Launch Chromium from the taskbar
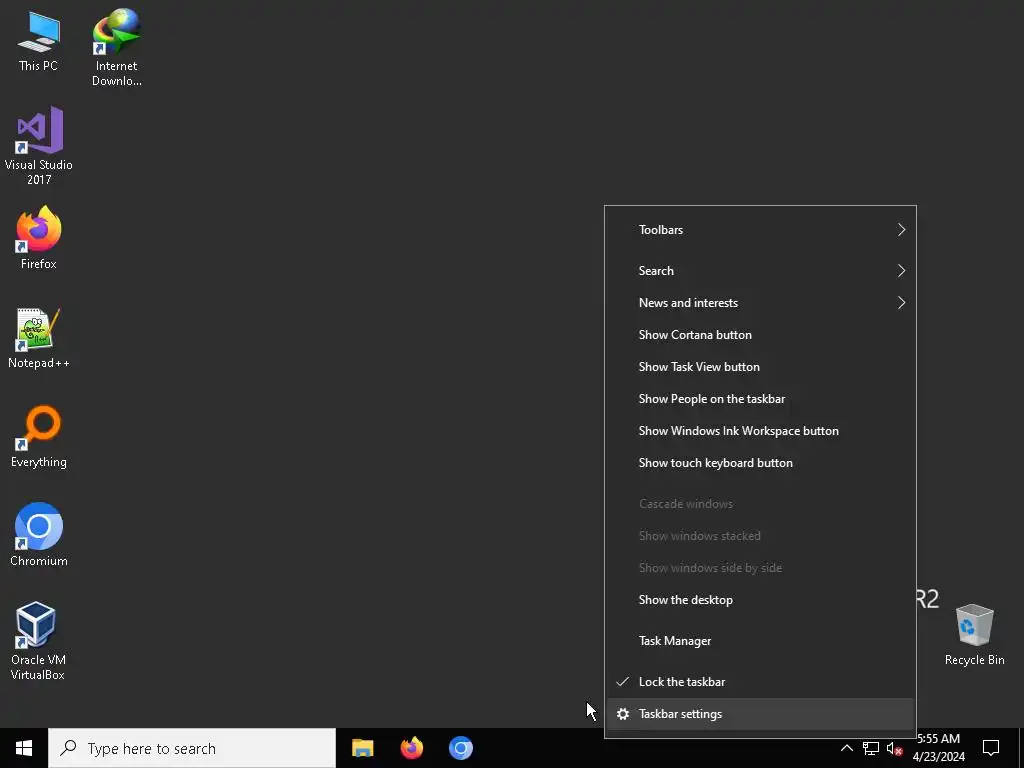Viewport: 1024px width, 768px height. pyautogui.click(x=460, y=748)
